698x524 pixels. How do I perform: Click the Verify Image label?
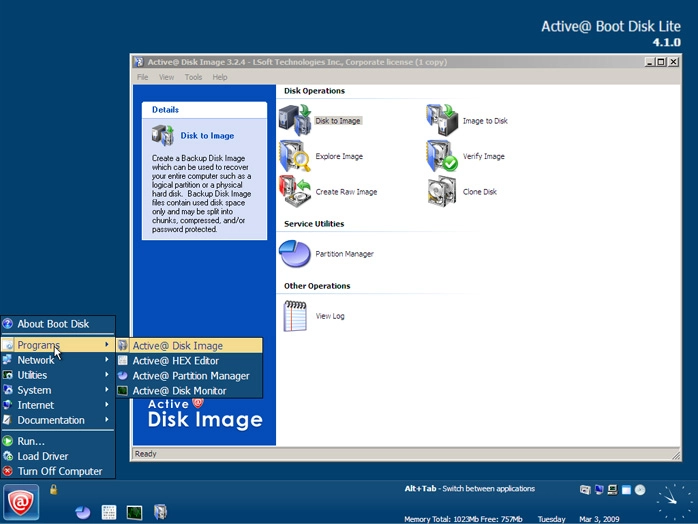tap(483, 156)
